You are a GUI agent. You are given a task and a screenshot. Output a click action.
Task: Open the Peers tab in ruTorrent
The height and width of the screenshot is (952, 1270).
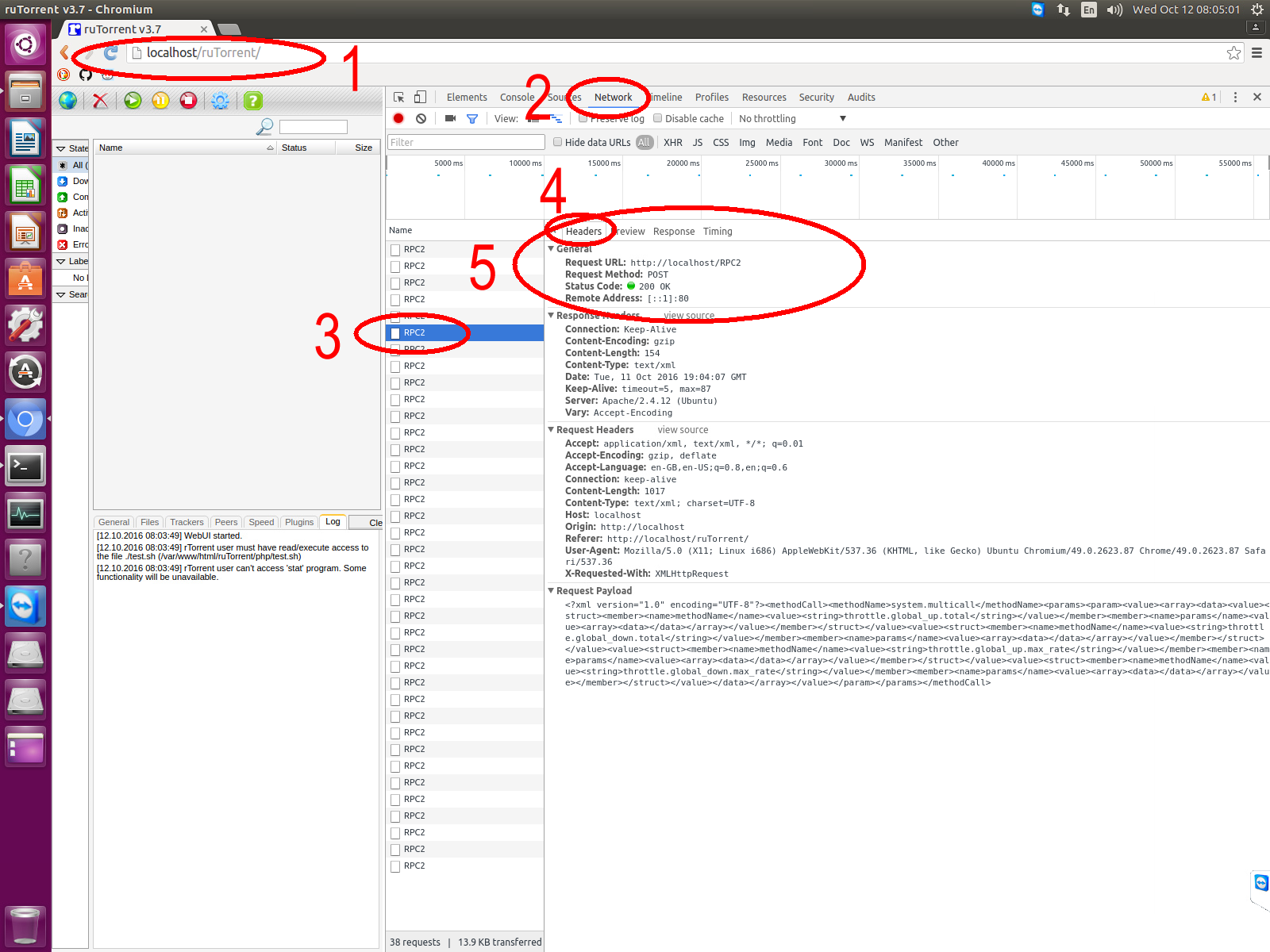(x=226, y=522)
